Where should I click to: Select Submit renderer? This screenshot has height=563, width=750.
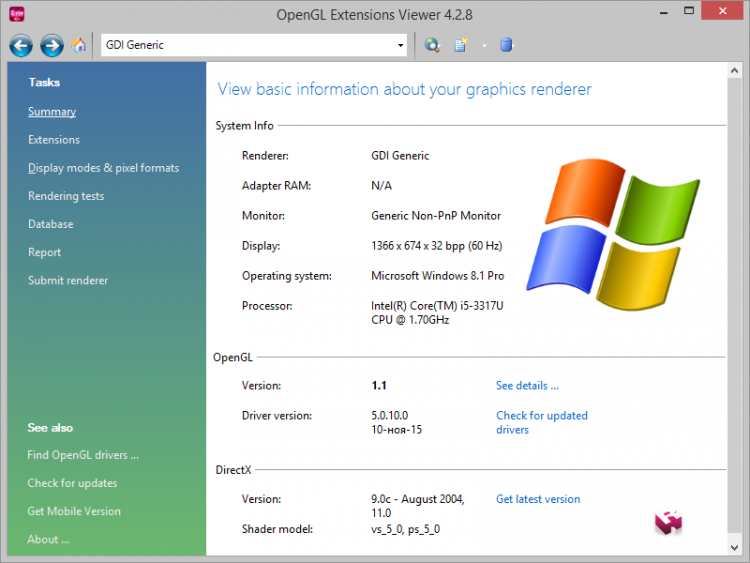tap(68, 280)
